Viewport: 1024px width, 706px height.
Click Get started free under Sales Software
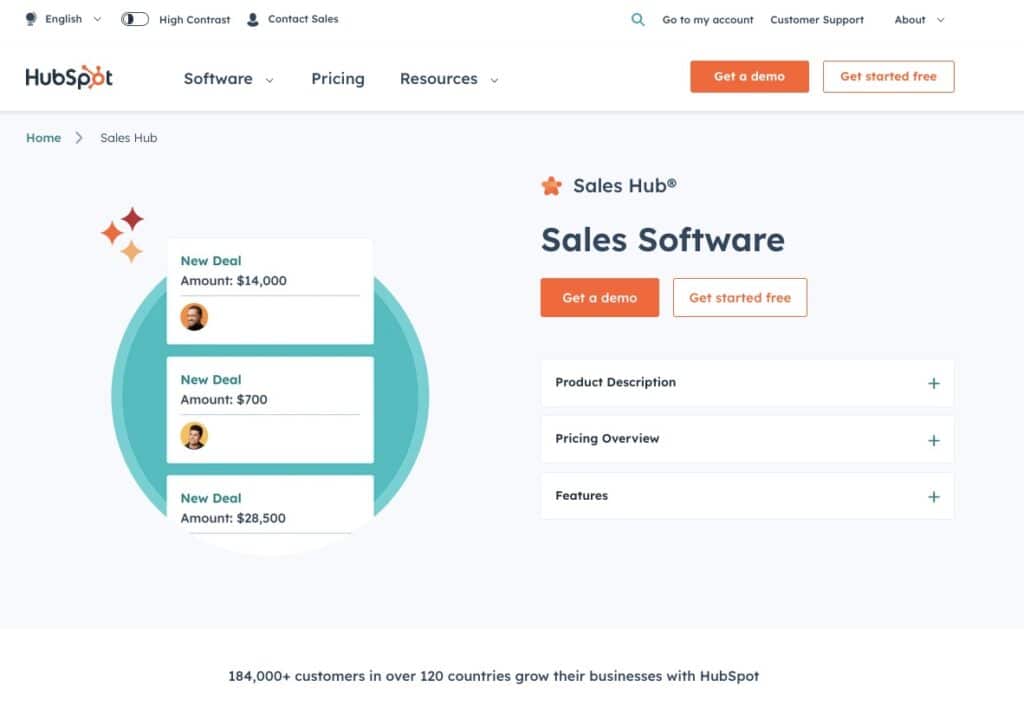point(740,298)
